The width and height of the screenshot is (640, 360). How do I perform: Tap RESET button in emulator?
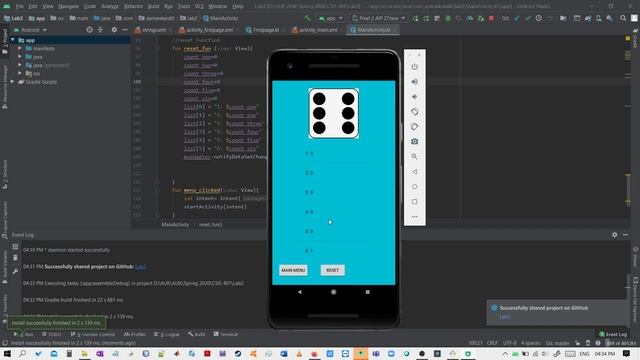coord(333,270)
